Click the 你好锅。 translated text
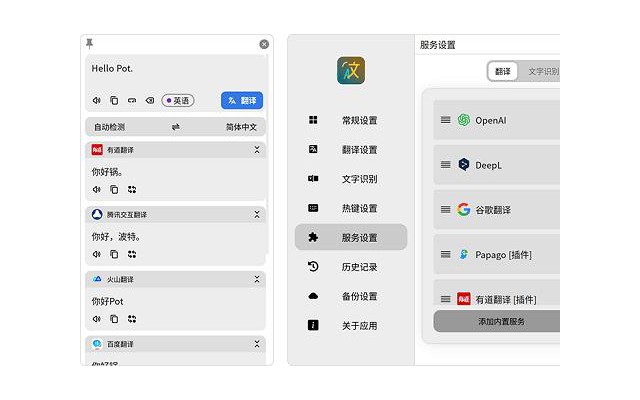The image size is (640, 400). 107,172
